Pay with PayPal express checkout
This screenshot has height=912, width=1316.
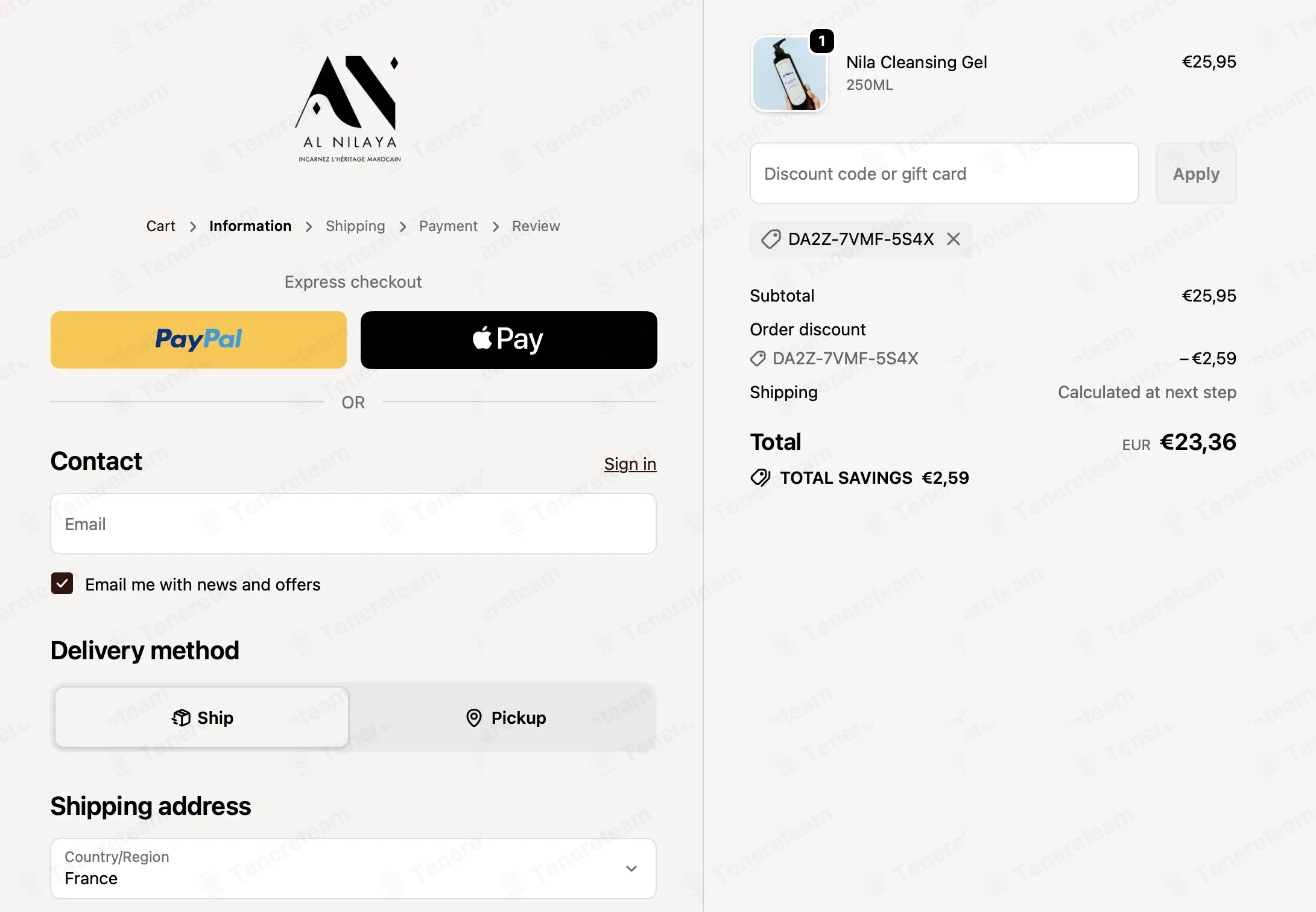(x=198, y=340)
